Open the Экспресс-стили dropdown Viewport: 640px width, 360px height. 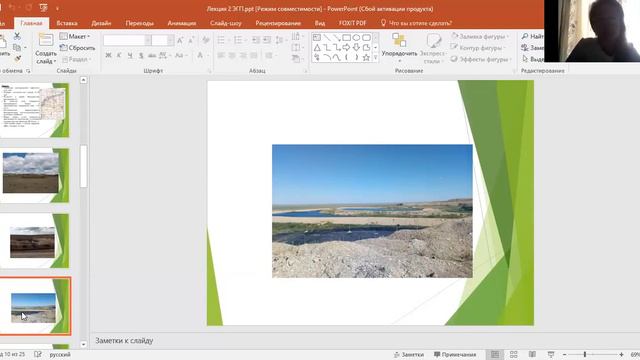click(432, 48)
